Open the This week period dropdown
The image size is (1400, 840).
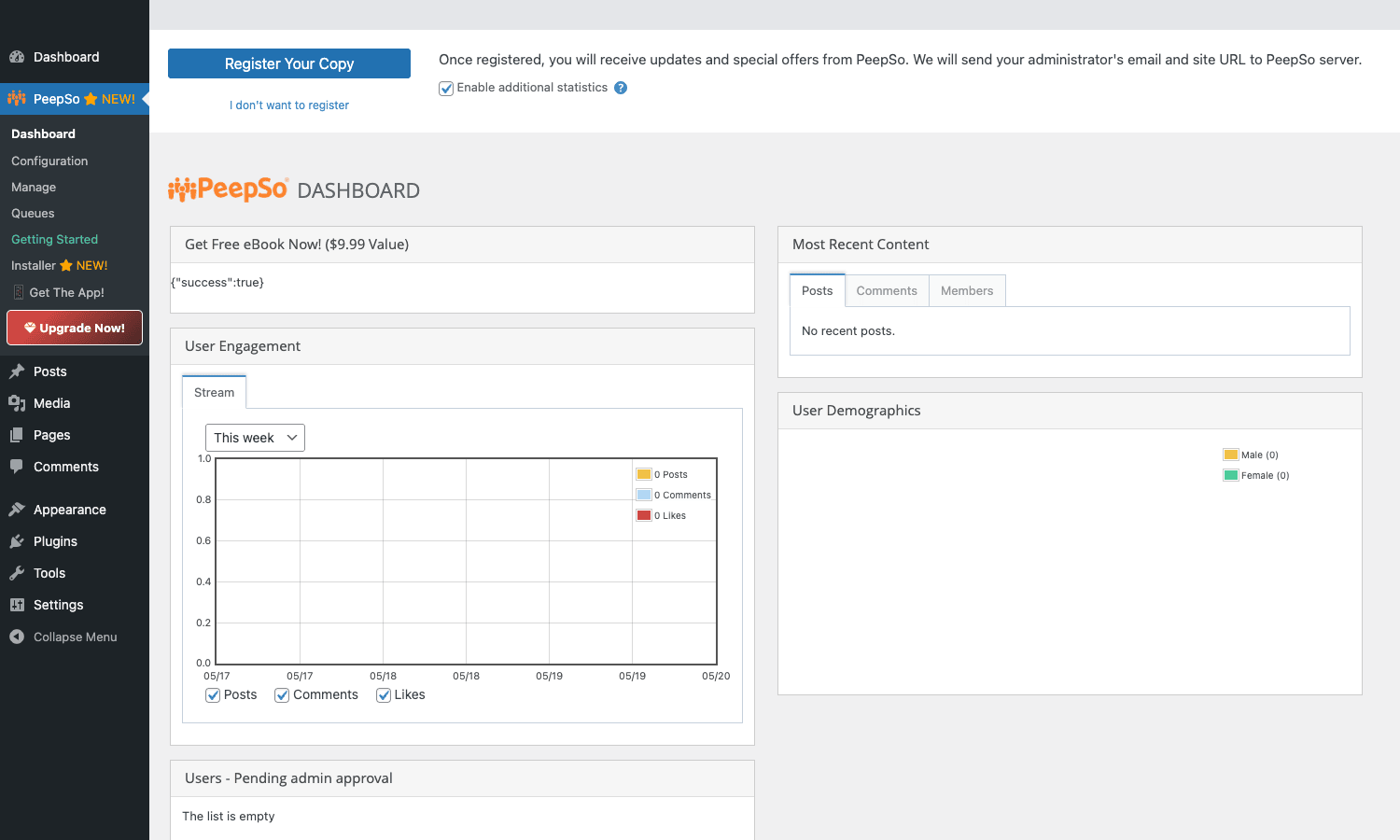pyautogui.click(x=255, y=438)
